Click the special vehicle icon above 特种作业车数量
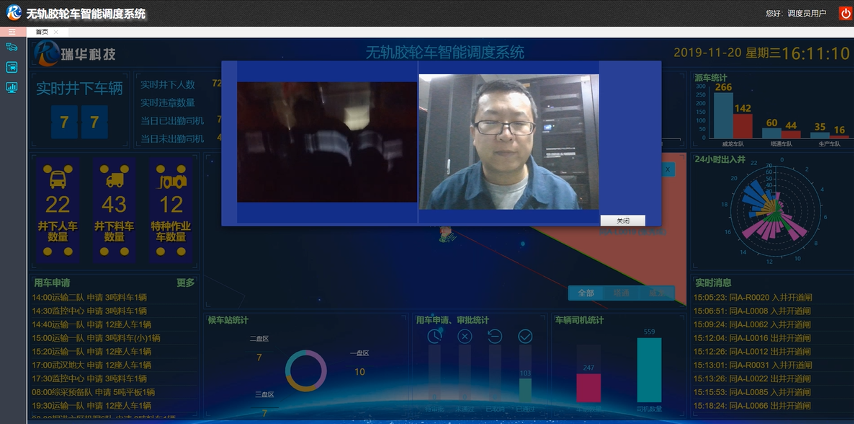The height and width of the screenshot is (424, 854). pyautogui.click(x=171, y=177)
